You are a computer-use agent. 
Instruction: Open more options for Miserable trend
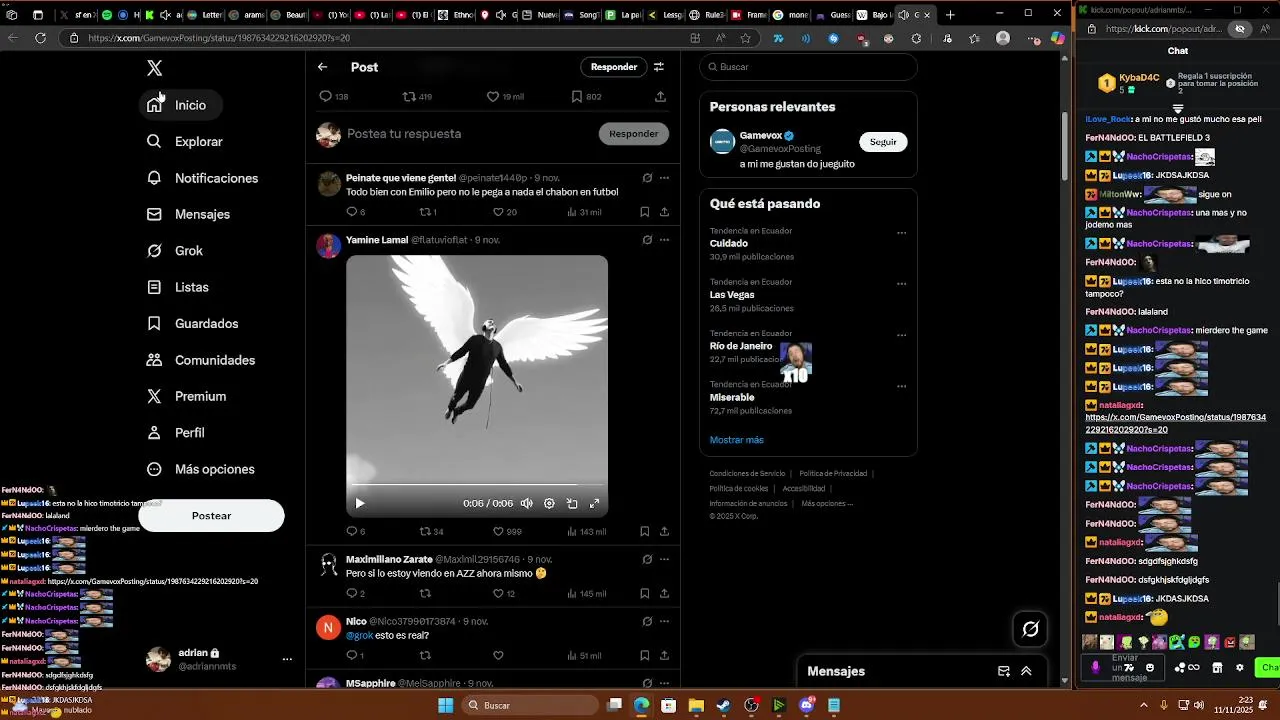pyautogui.click(x=901, y=387)
